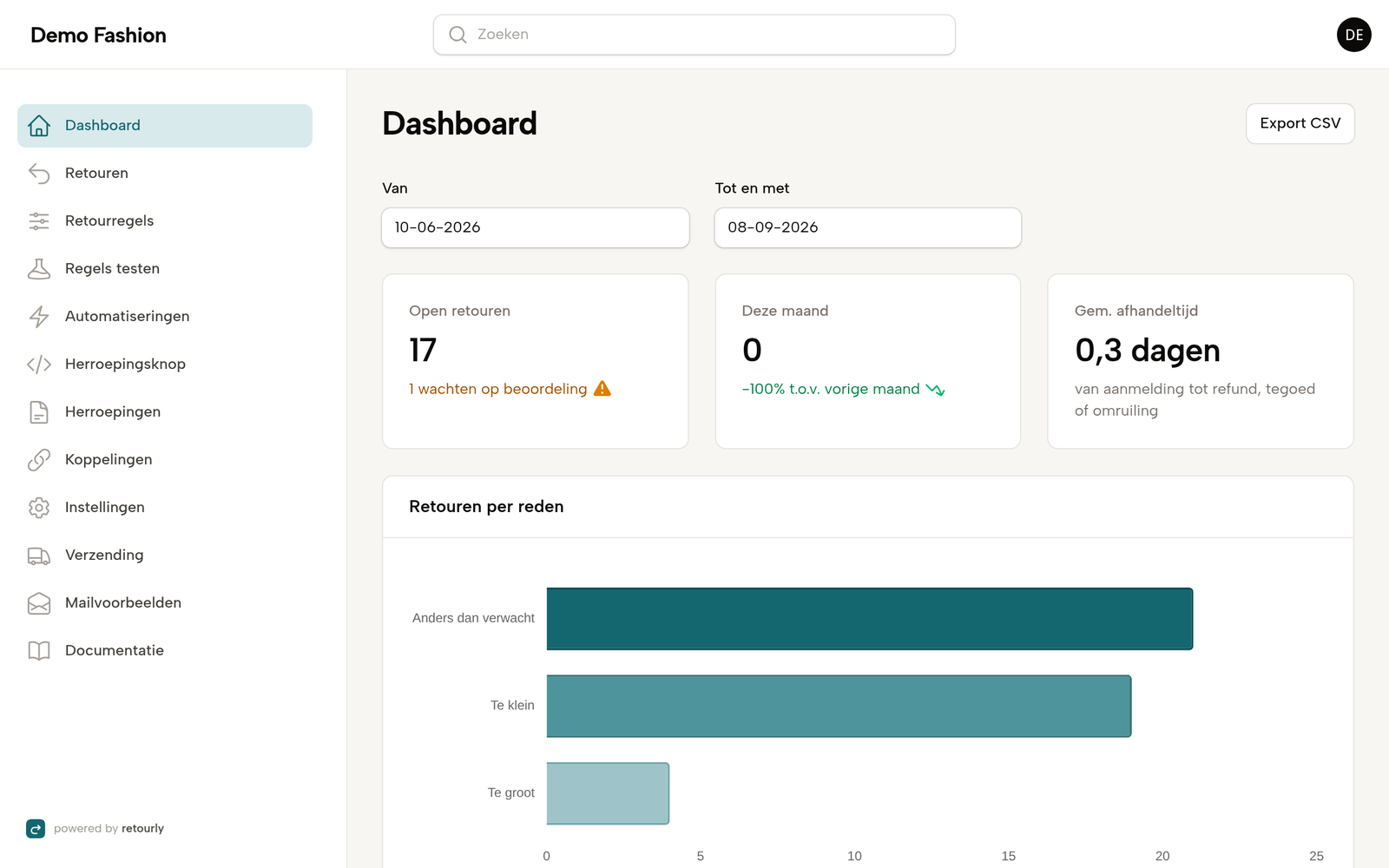Click the Open retouren value 17
This screenshot has width=1389, height=868.
(423, 351)
